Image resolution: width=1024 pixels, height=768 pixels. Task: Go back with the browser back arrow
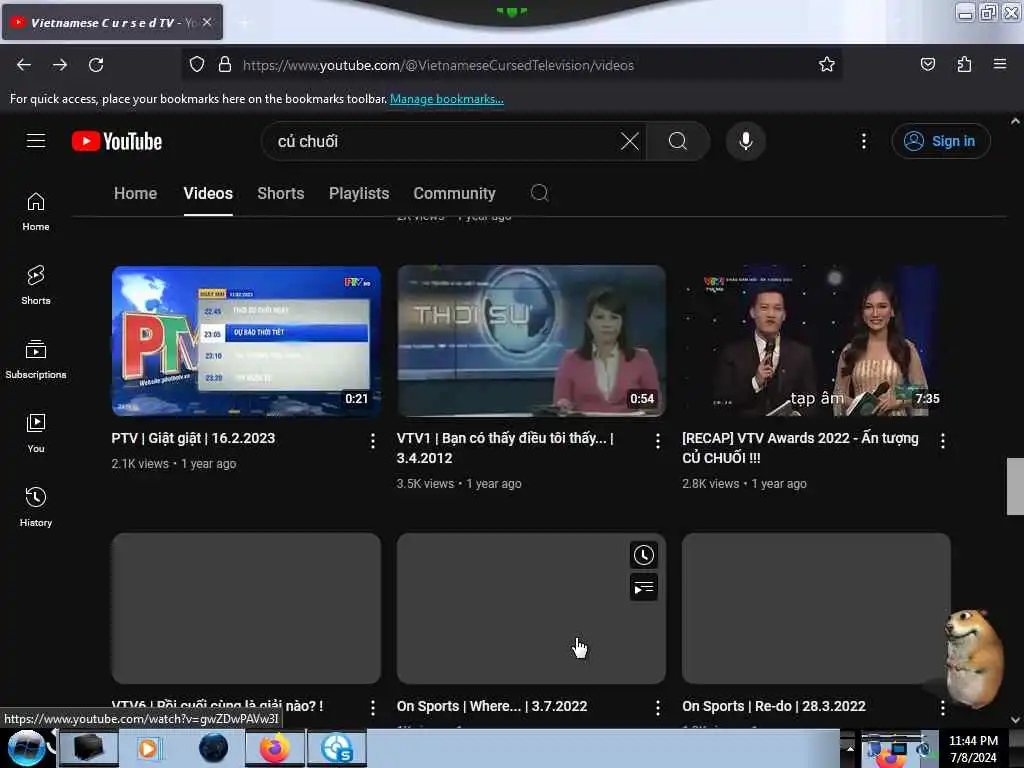click(x=24, y=65)
